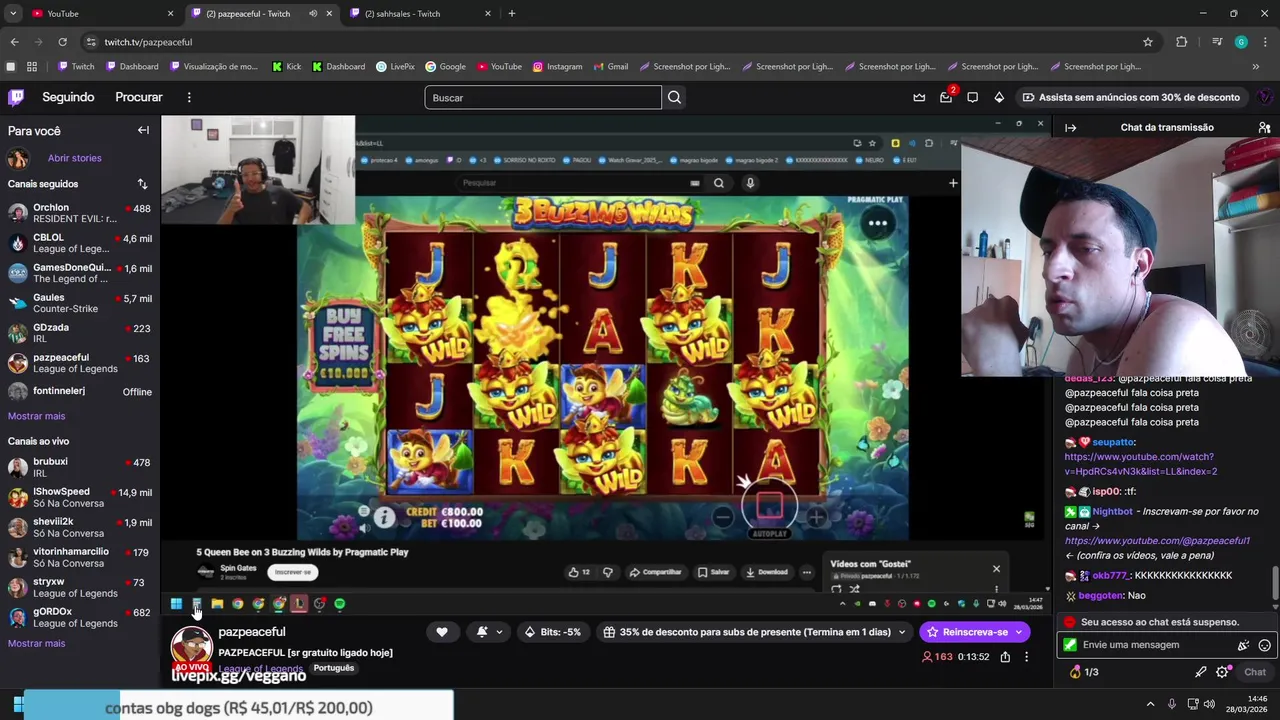Collapse the Para você sidebar
The image size is (1280, 720).
pos(143,130)
